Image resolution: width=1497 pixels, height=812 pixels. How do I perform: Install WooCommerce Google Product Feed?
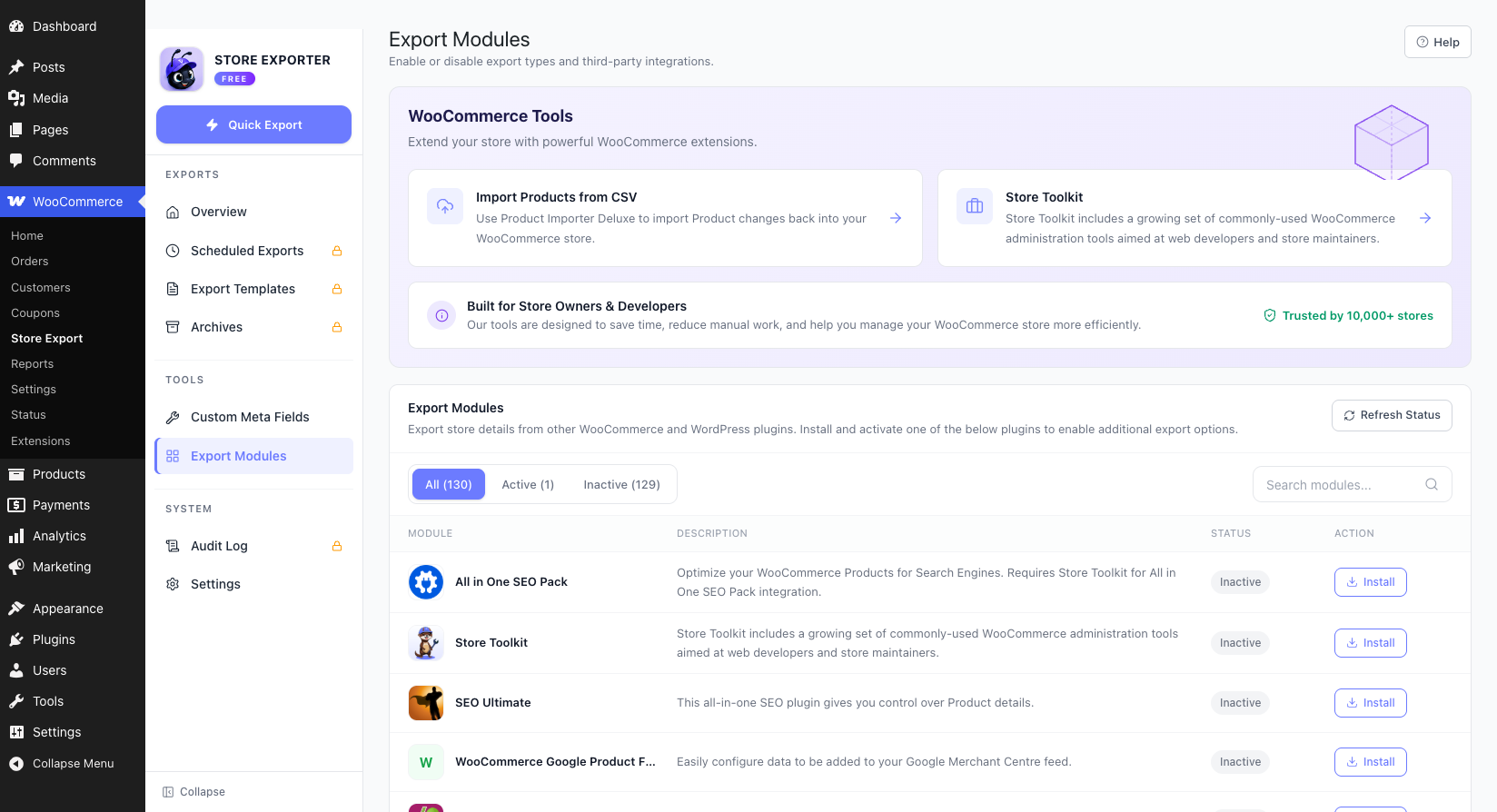coord(1370,762)
